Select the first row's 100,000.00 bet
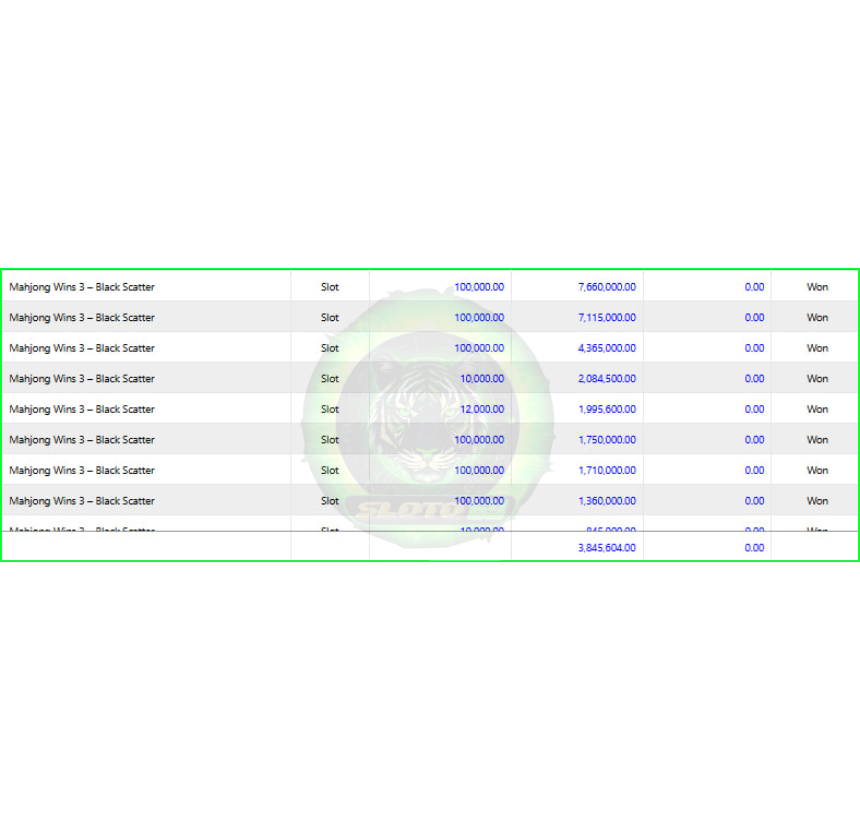 (479, 287)
